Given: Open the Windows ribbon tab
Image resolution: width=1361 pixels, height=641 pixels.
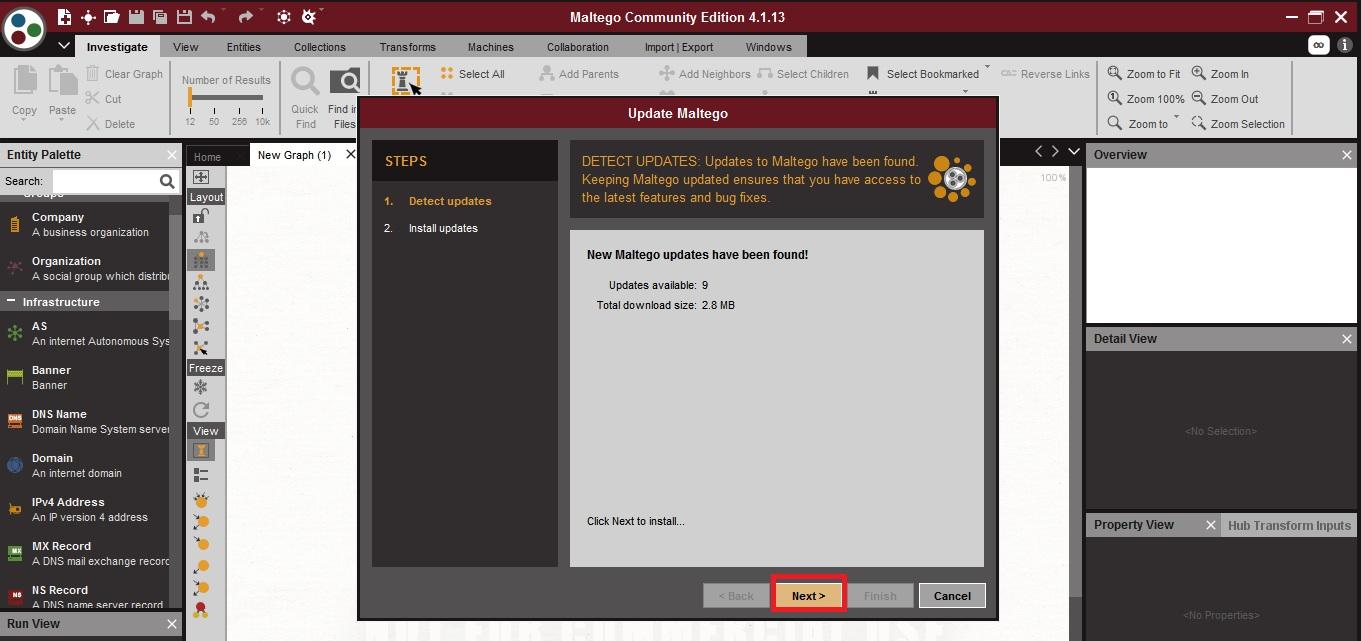Looking at the screenshot, I should point(769,47).
